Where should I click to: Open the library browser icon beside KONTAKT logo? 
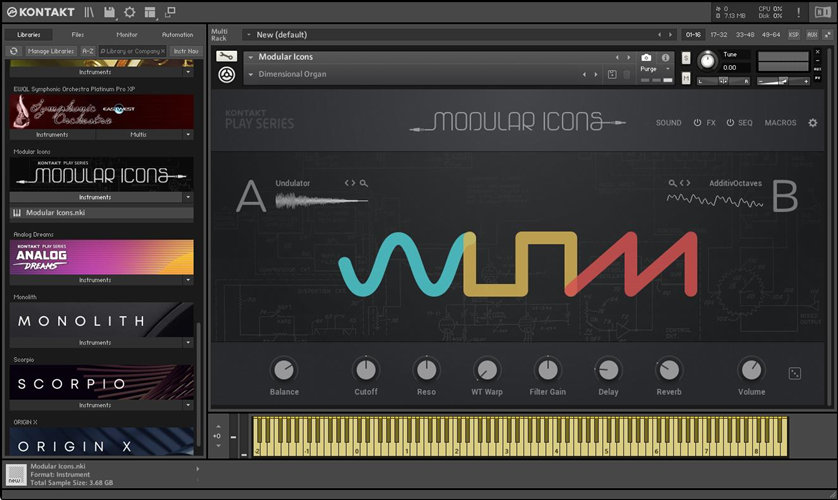coord(89,12)
